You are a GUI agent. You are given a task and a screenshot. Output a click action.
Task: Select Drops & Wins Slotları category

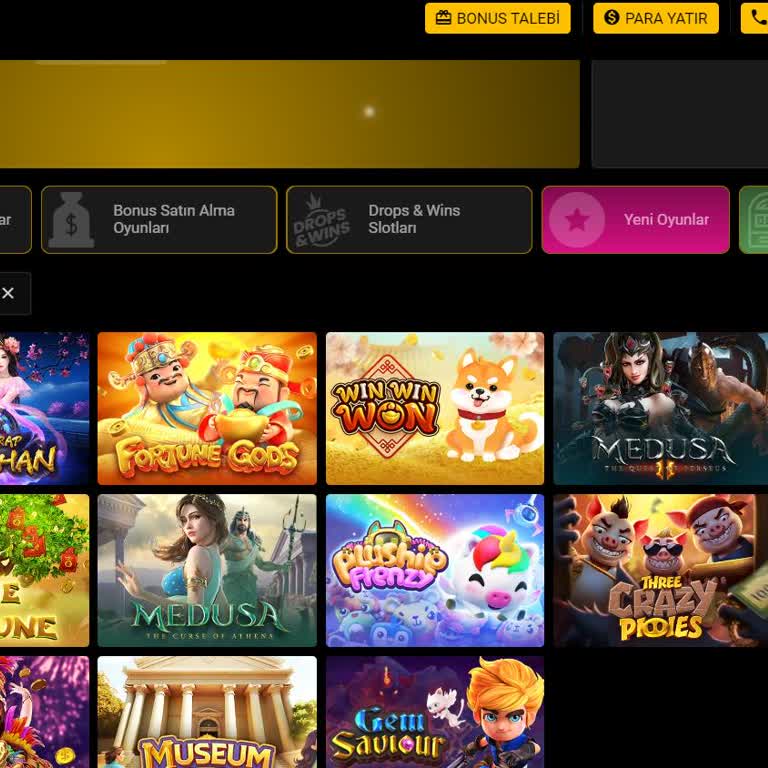[x=409, y=220]
